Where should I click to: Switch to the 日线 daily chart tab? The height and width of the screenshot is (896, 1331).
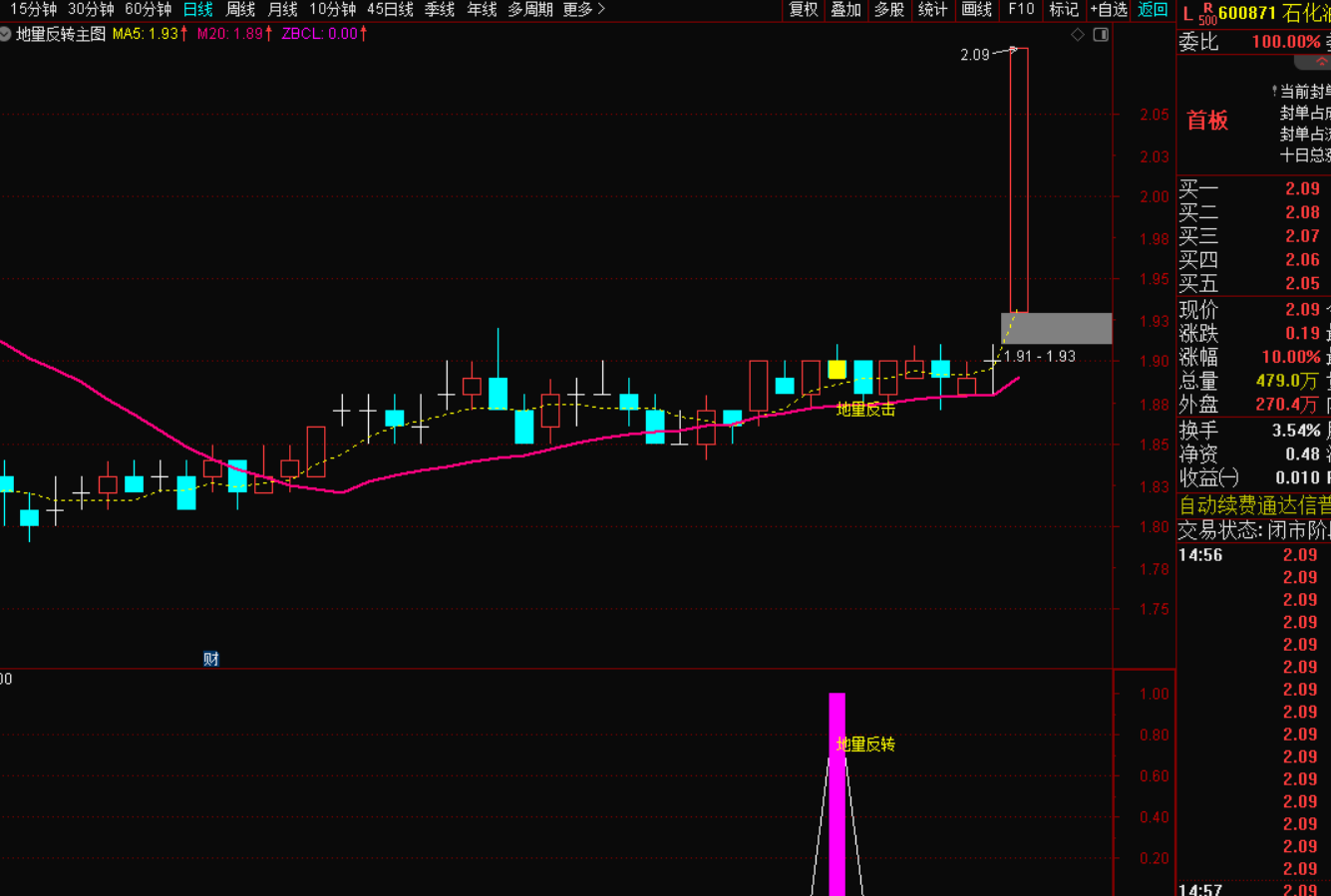tap(197, 10)
